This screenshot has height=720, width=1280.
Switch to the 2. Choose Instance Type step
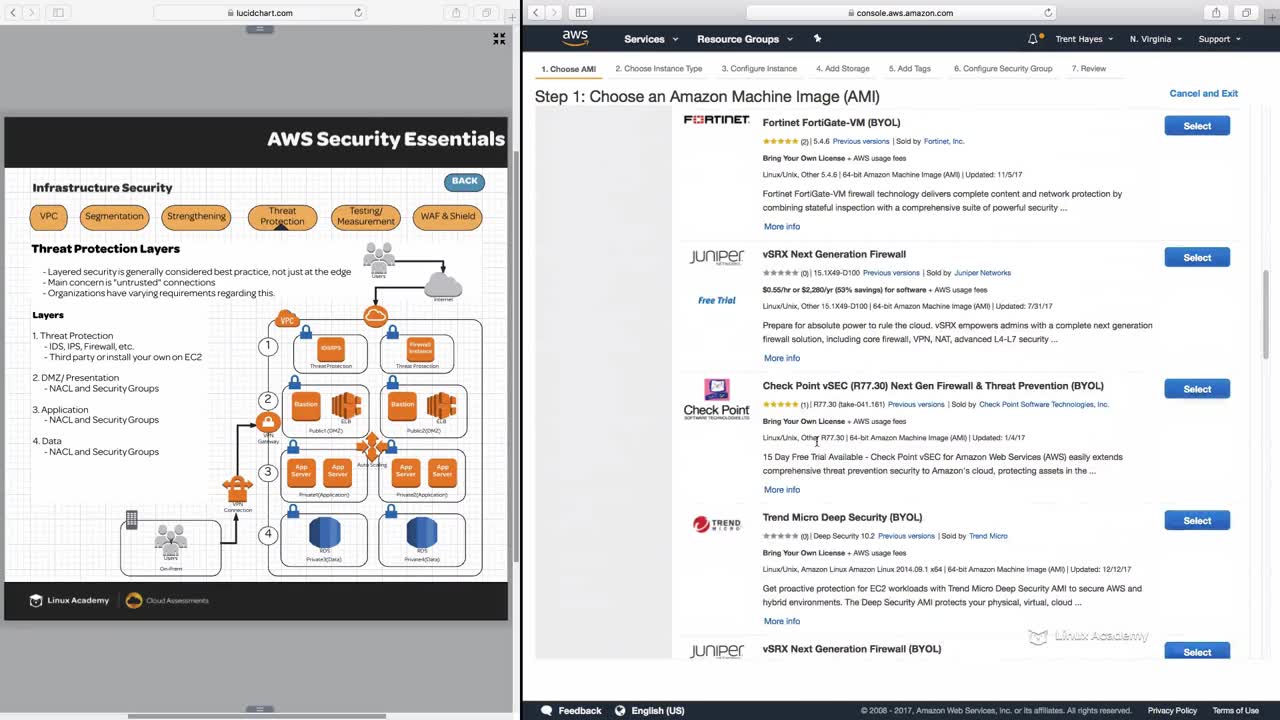[659, 69]
